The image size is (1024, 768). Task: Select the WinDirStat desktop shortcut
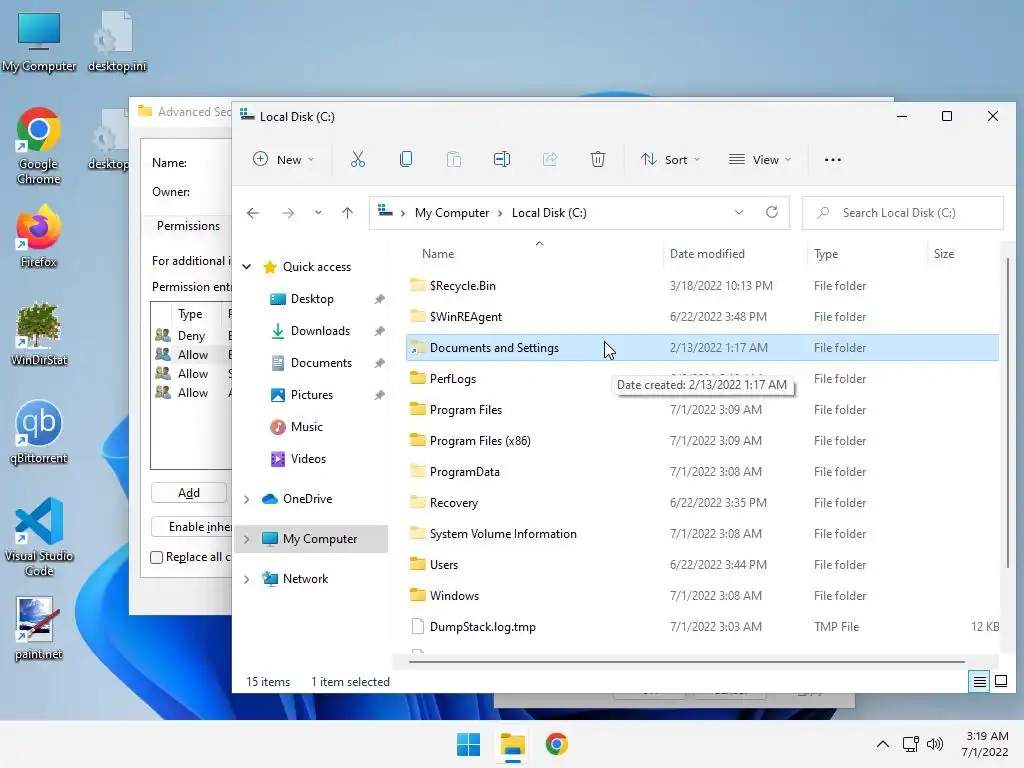[39, 334]
